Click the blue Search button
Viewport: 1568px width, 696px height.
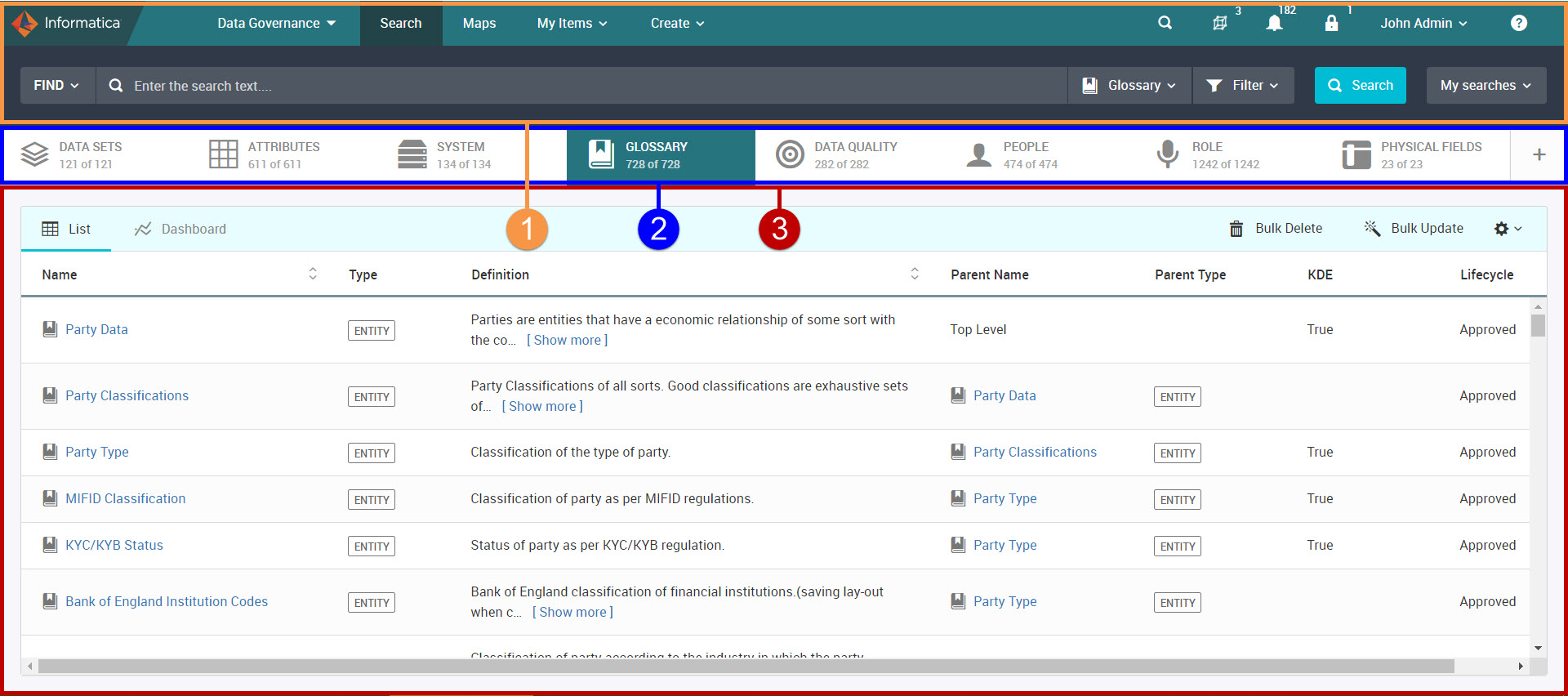tap(1361, 85)
